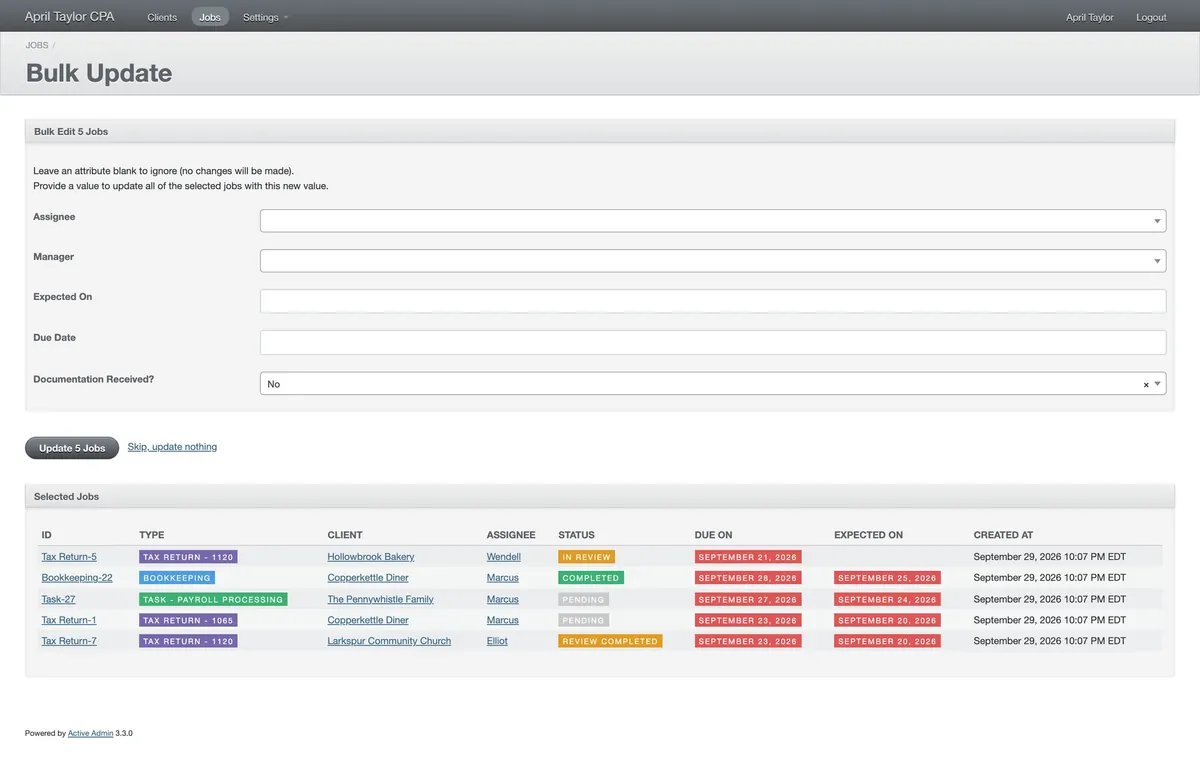This screenshot has width=1200, height=775.
Task: Click the JOBS breadcrumb link
Action: pos(37,45)
